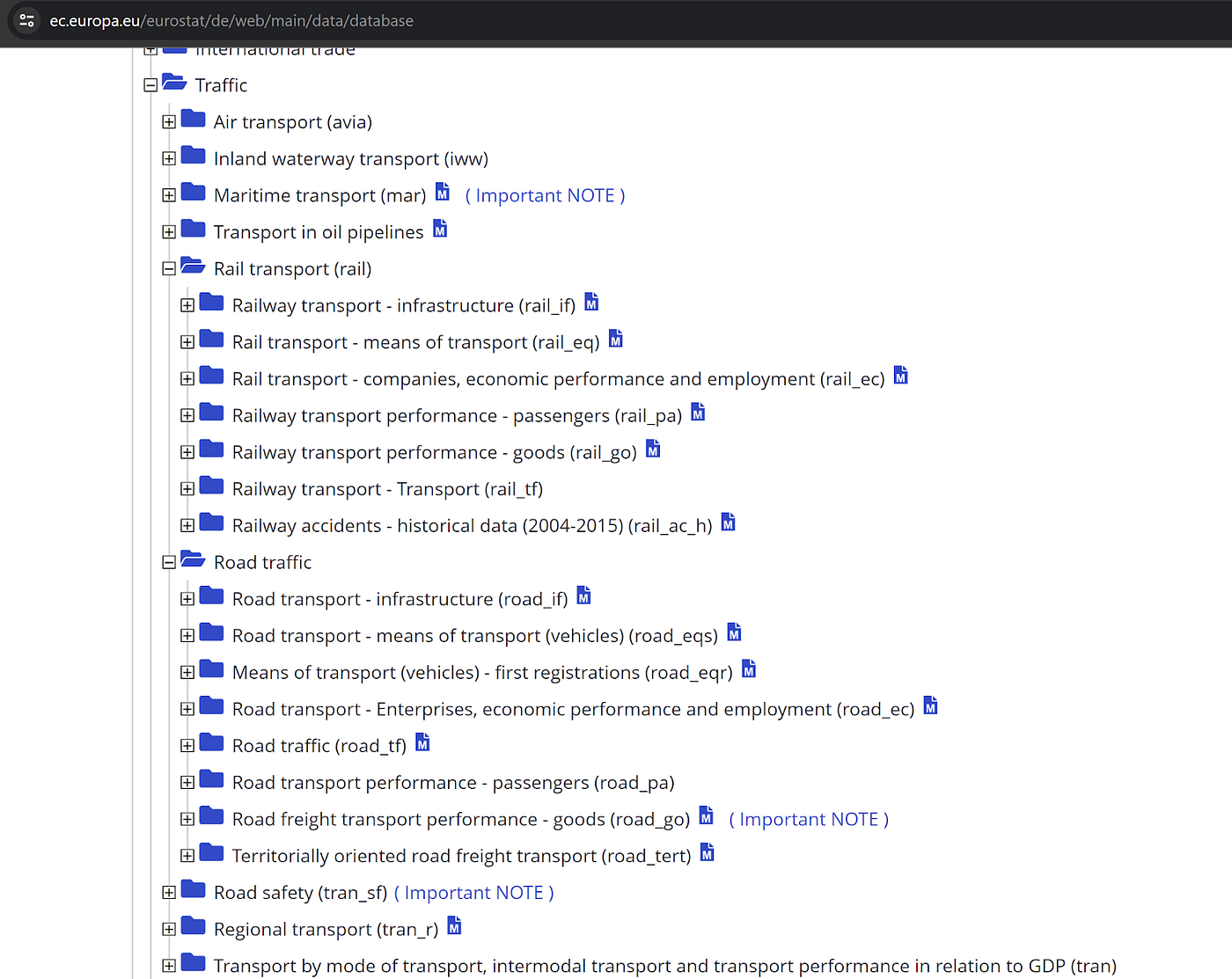Click the folder icon for Road traffic

click(x=193, y=559)
